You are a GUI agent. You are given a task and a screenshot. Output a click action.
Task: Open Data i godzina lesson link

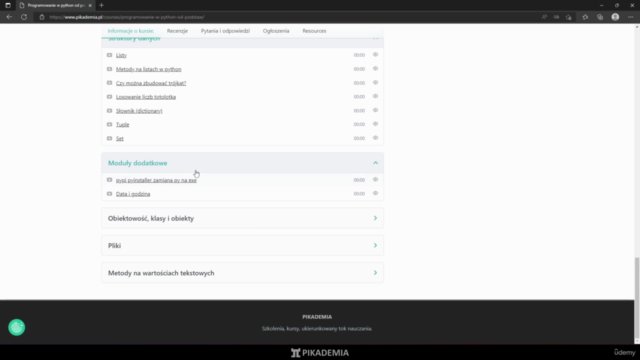click(133, 194)
